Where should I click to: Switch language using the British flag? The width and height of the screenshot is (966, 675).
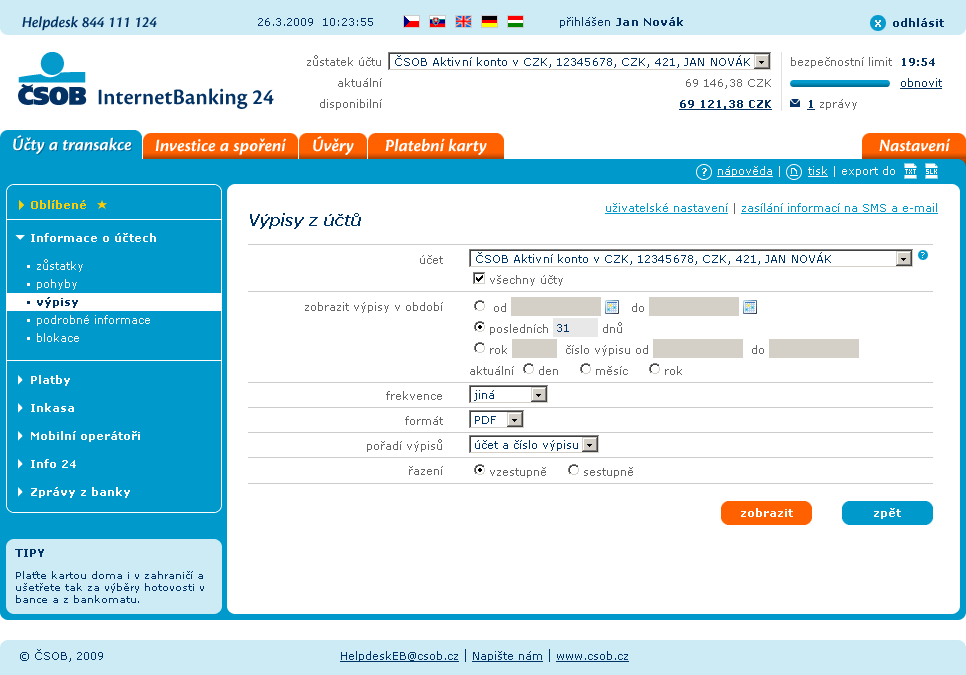coord(463,22)
